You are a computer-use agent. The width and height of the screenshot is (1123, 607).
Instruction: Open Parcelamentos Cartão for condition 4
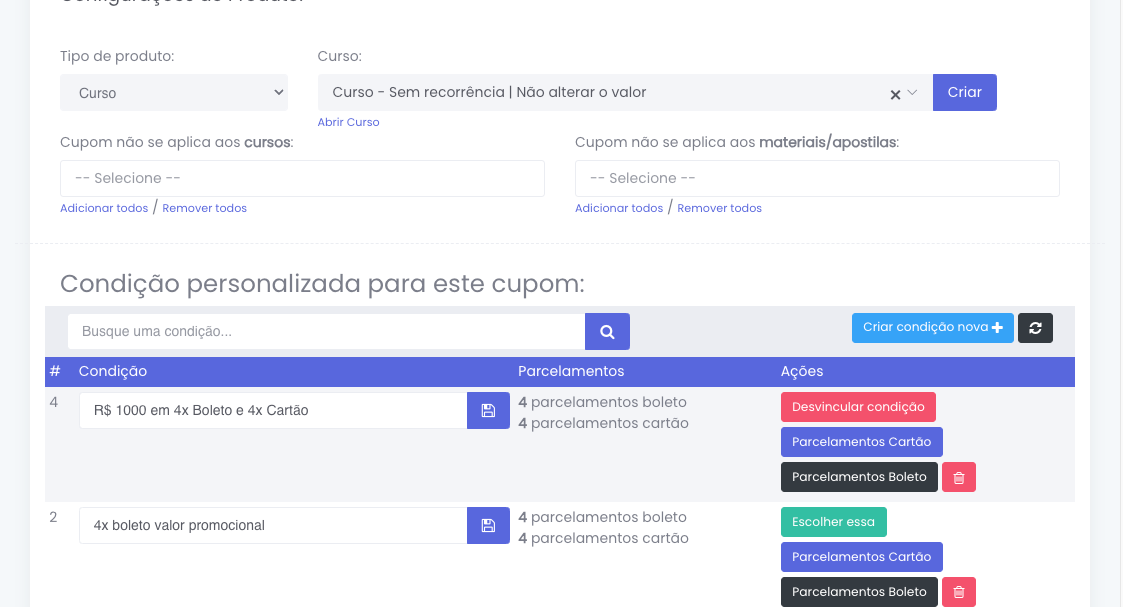861,442
